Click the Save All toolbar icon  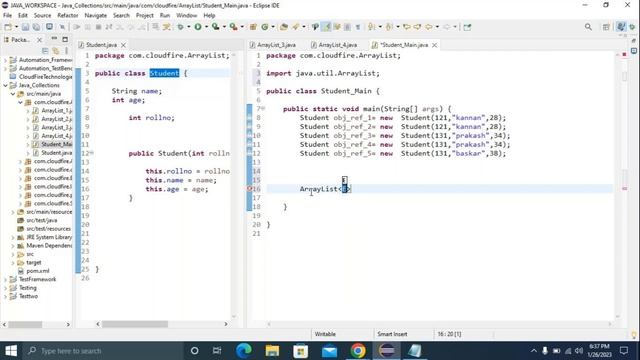(36, 27)
